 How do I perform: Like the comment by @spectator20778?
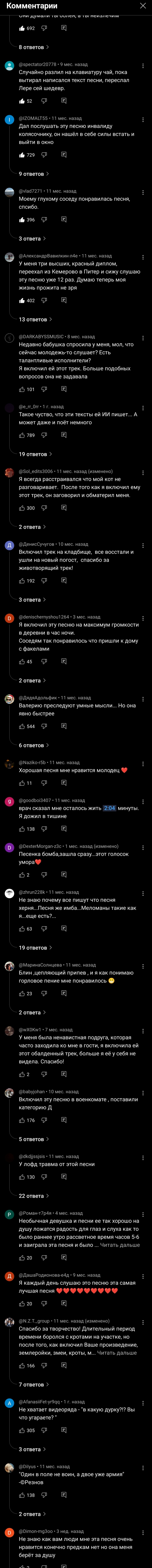point(22,101)
